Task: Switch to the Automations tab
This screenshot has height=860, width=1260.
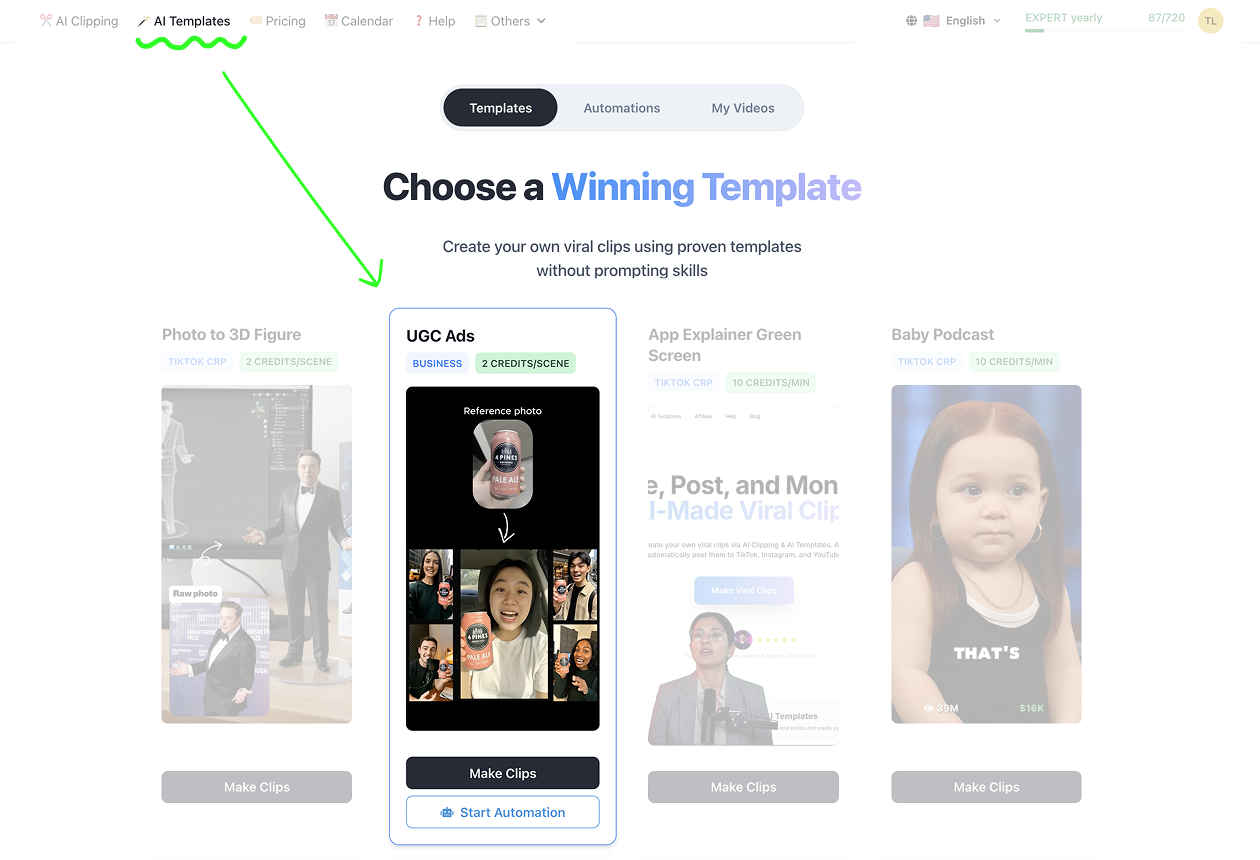Action: [x=622, y=108]
